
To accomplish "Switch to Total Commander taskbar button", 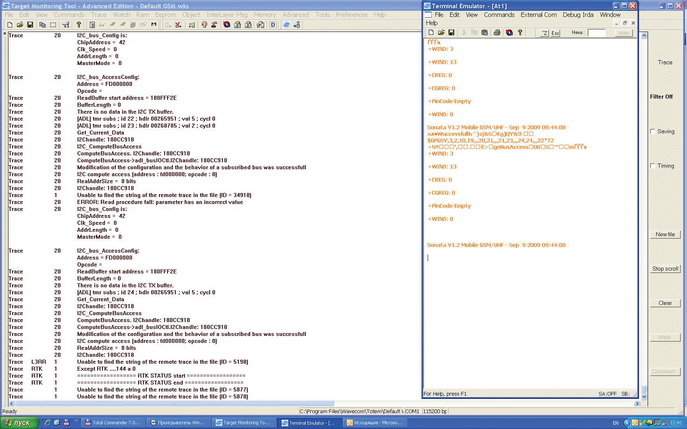I will (x=113, y=423).
